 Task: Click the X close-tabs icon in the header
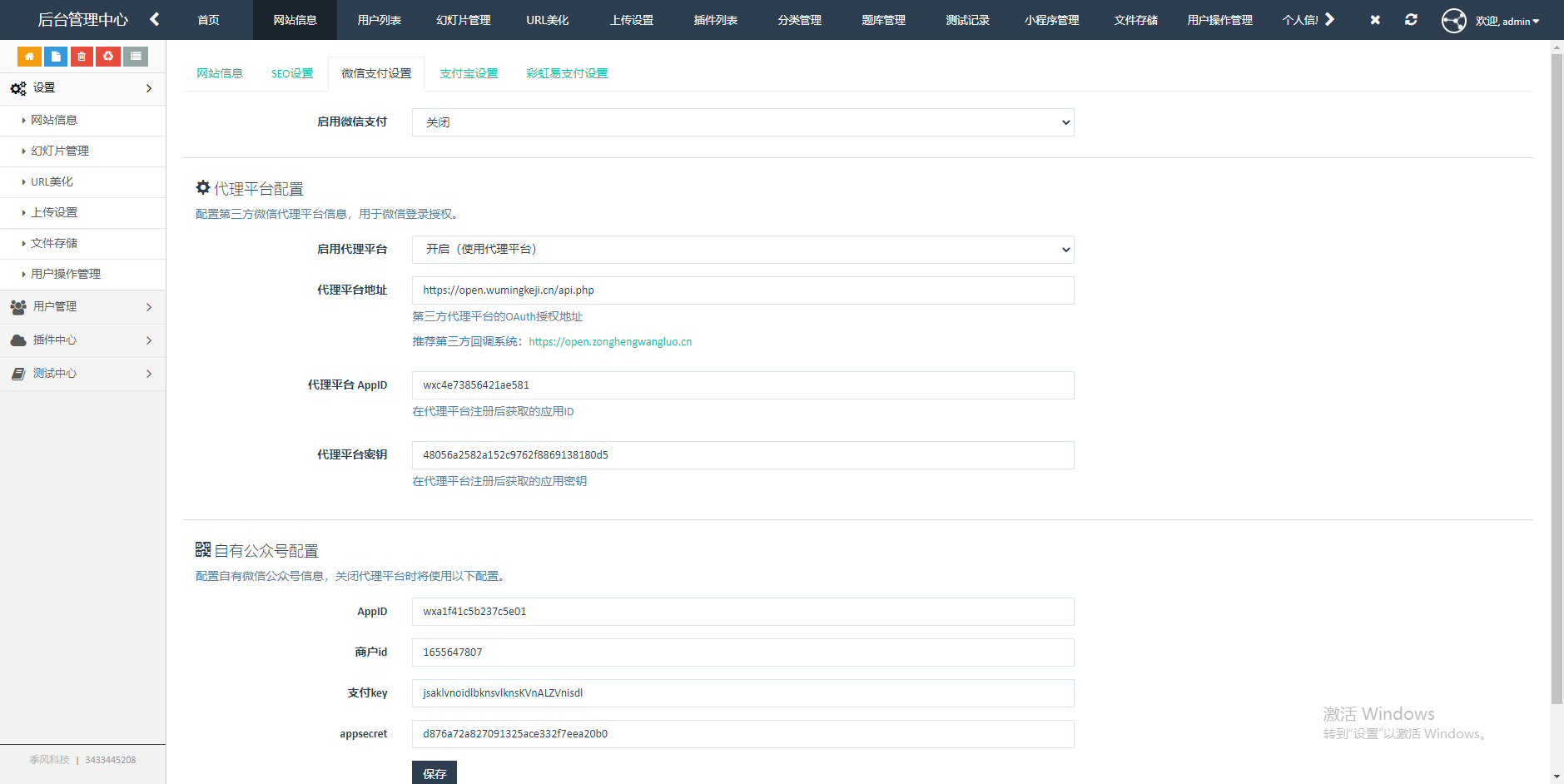tap(1375, 20)
